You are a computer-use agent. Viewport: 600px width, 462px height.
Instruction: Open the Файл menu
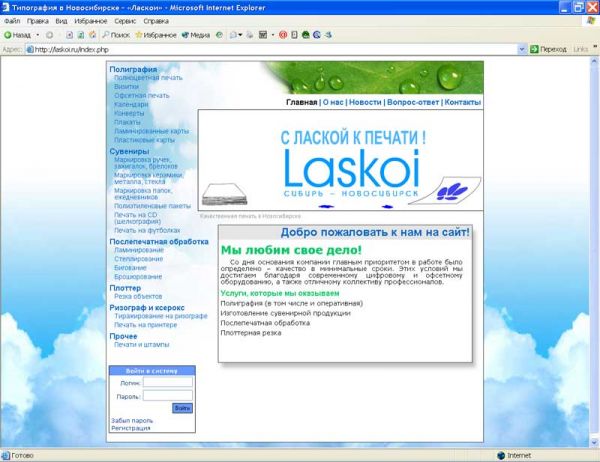click(12, 21)
